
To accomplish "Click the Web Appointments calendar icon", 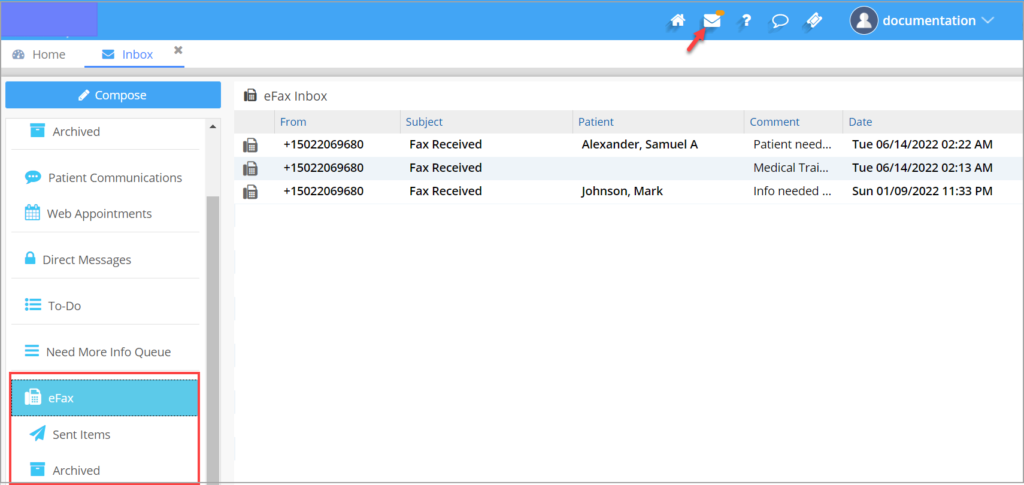I will click(x=32, y=213).
